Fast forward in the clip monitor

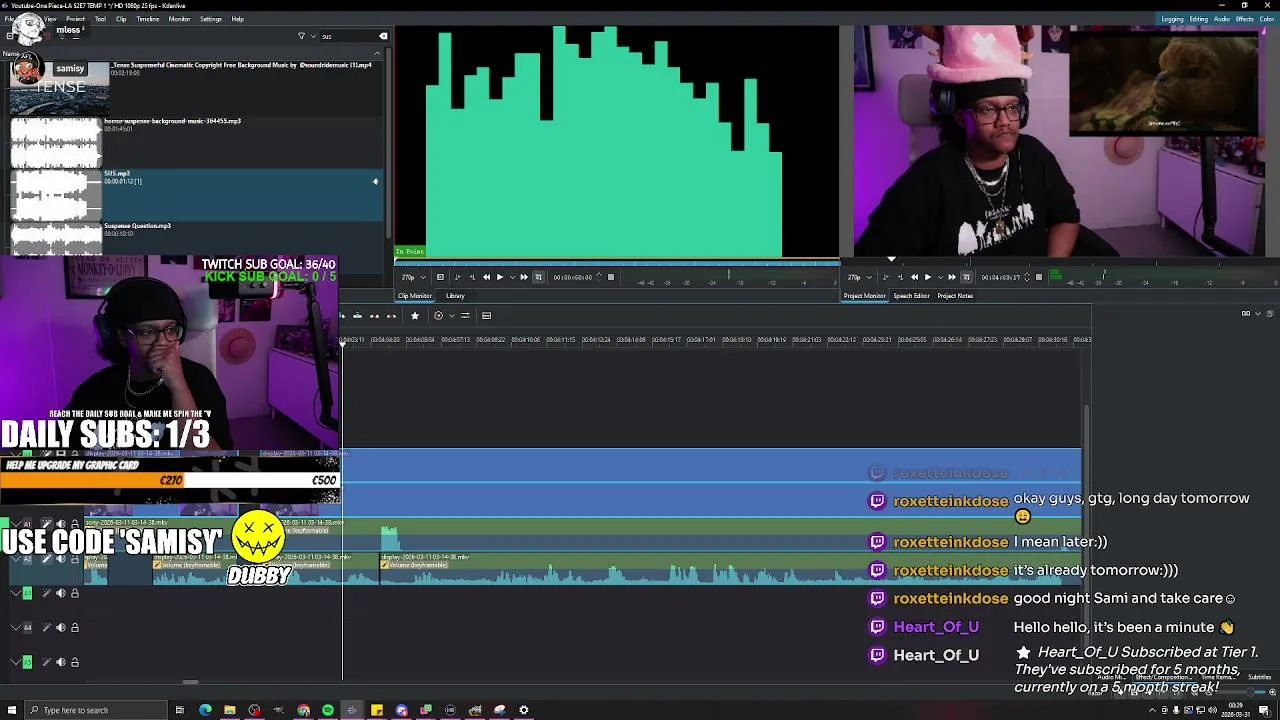pos(524,277)
